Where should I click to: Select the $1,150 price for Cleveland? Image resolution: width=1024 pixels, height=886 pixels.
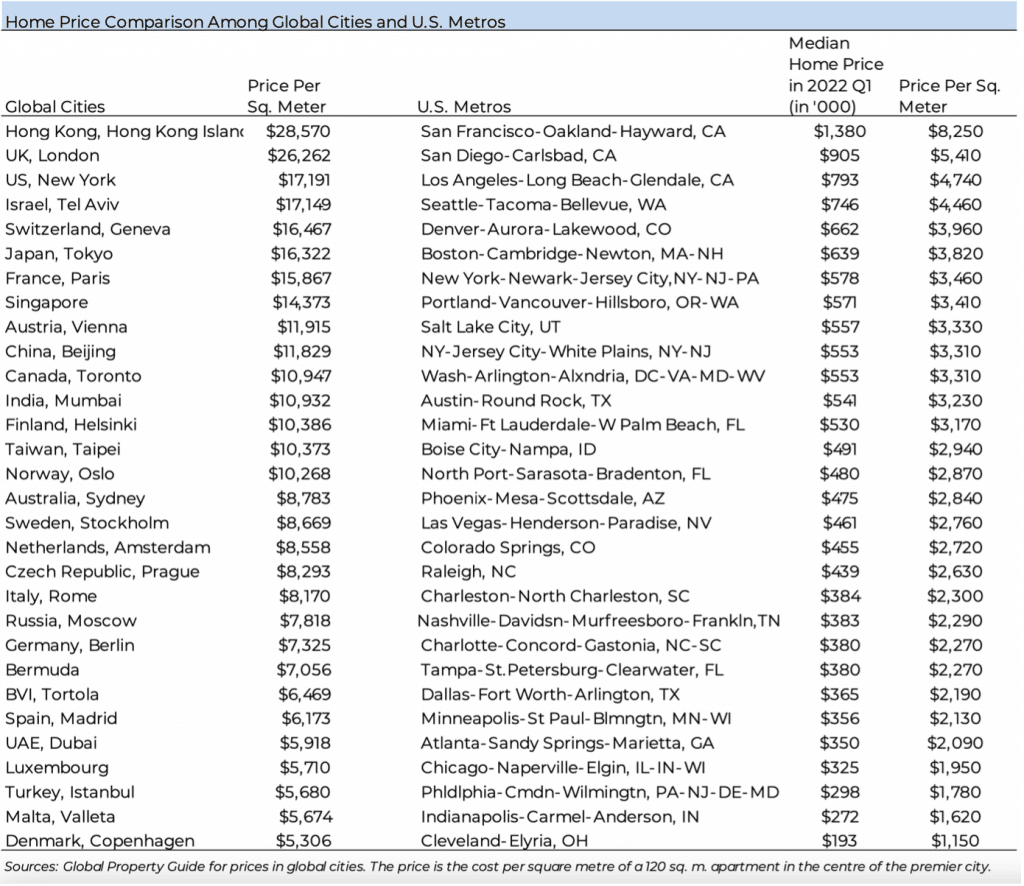click(x=955, y=841)
